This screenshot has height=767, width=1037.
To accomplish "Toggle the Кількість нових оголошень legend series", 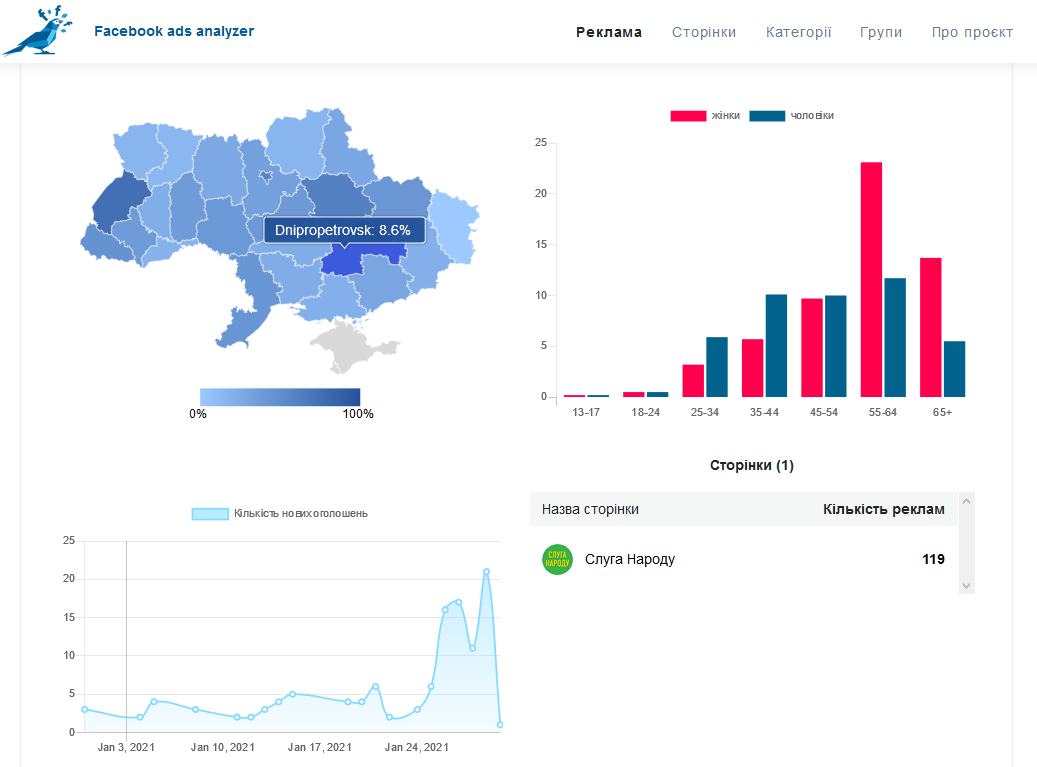I will click(x=280, y=514).
